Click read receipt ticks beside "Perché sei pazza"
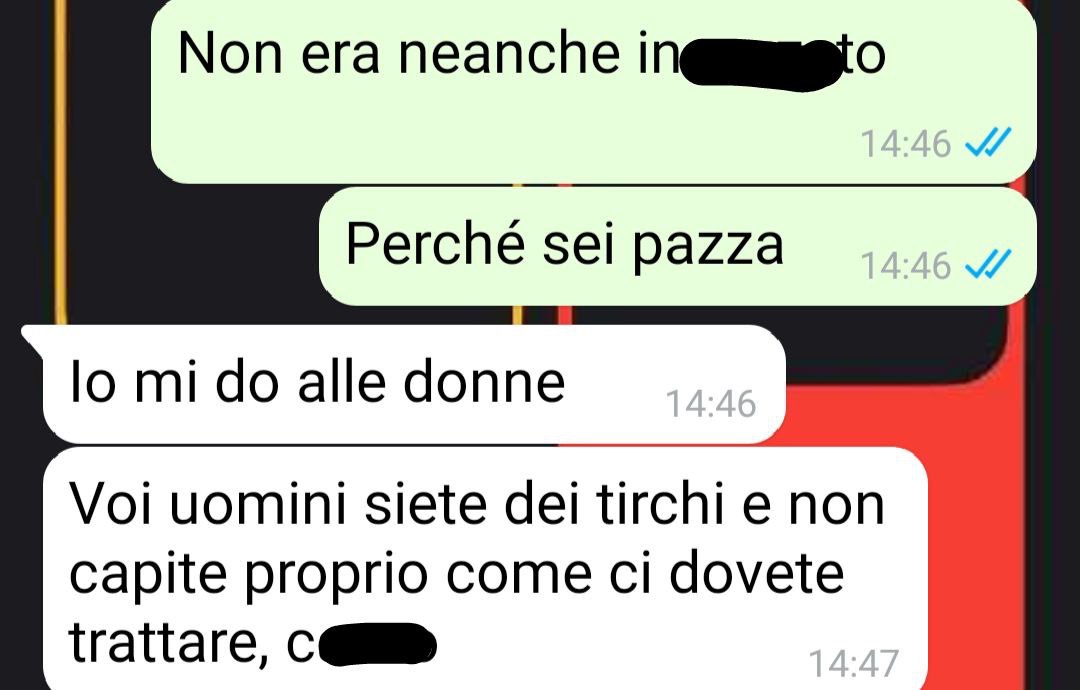This screenshot has width=1080, height=690. click(x=988, y=264)
